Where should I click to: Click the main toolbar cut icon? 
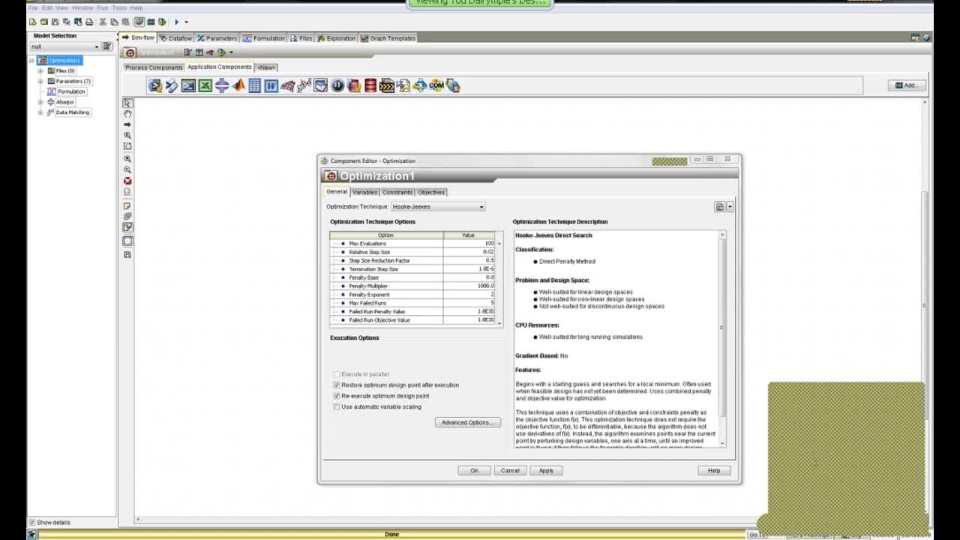(x=103, y=22)
